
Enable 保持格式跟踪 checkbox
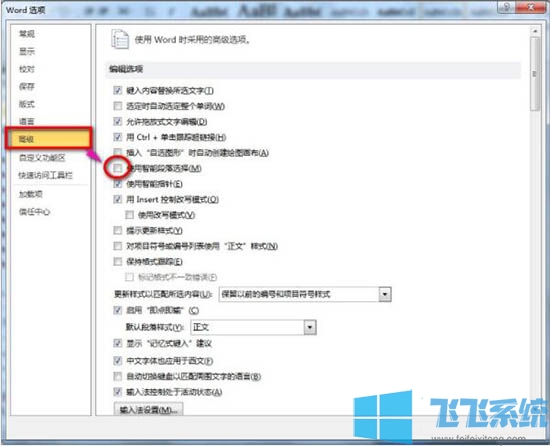pyautogui.click(x=118, y=261)
